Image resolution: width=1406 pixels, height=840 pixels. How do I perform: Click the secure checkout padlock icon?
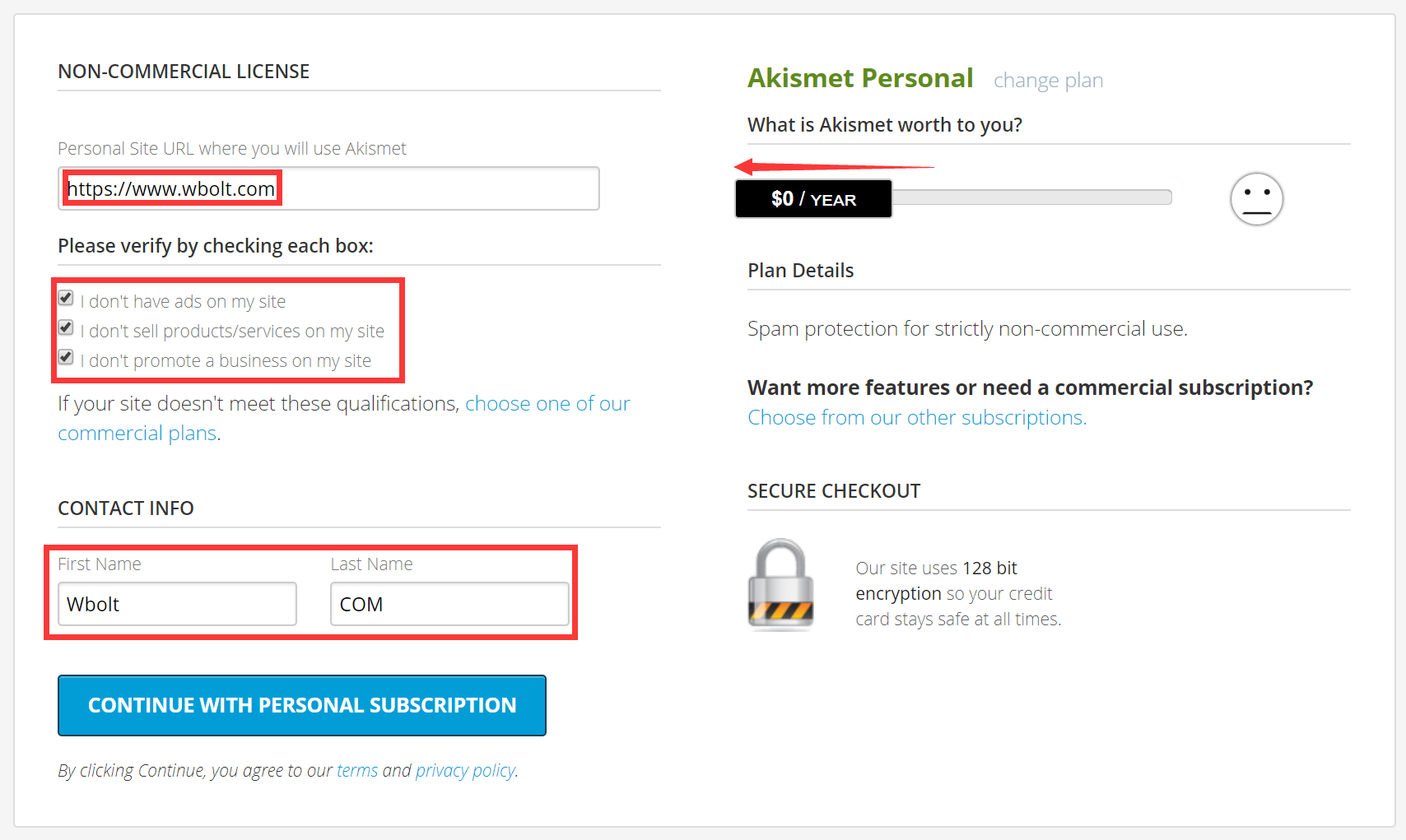(x=780, y=585)
